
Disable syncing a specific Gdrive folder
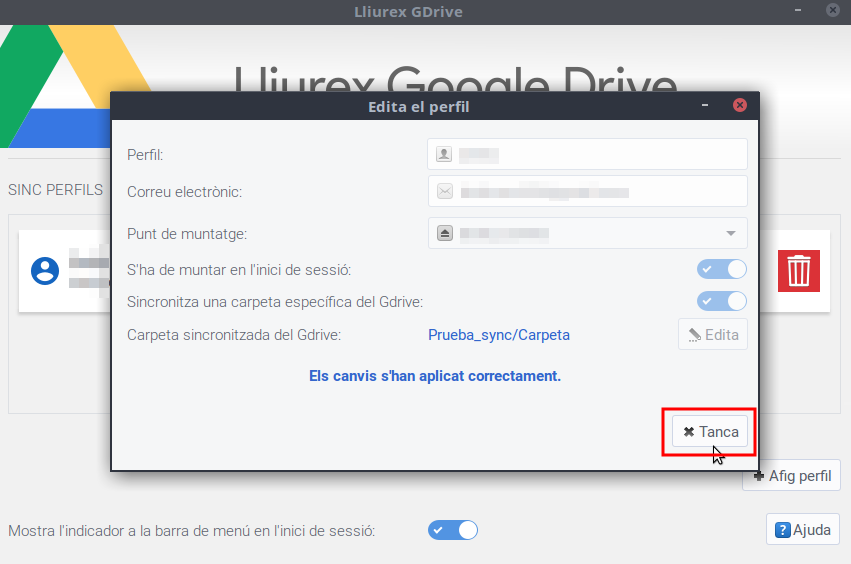(x=722, y=301)
